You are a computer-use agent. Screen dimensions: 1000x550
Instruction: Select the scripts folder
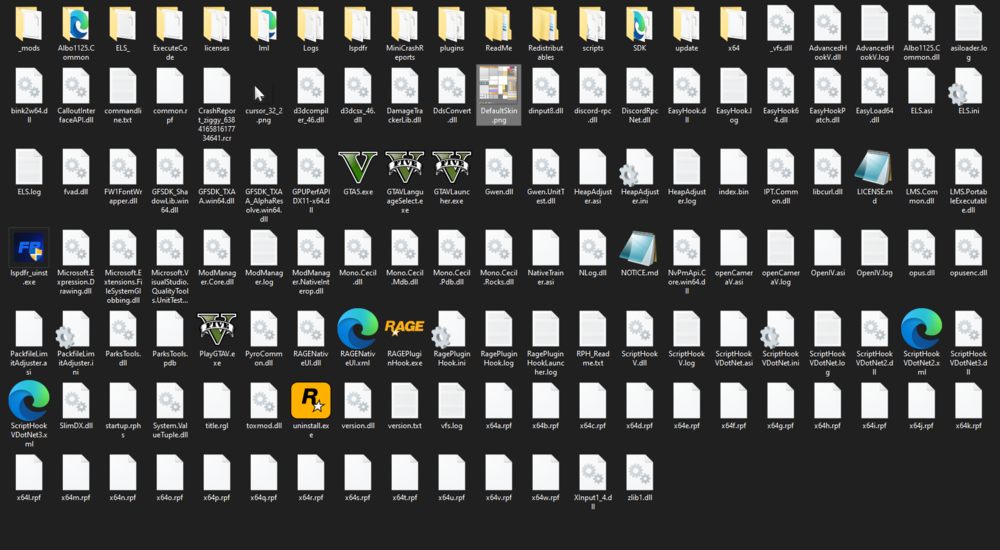coord(592,24)
